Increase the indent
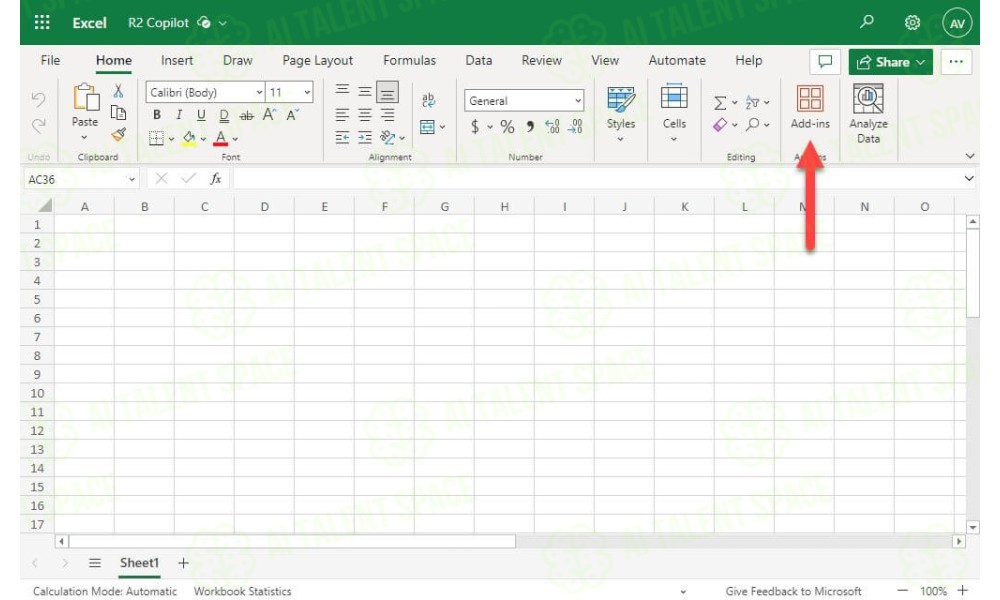Image resolution: width=1000 pixels, height=600 pixels. tap(365, 138)
